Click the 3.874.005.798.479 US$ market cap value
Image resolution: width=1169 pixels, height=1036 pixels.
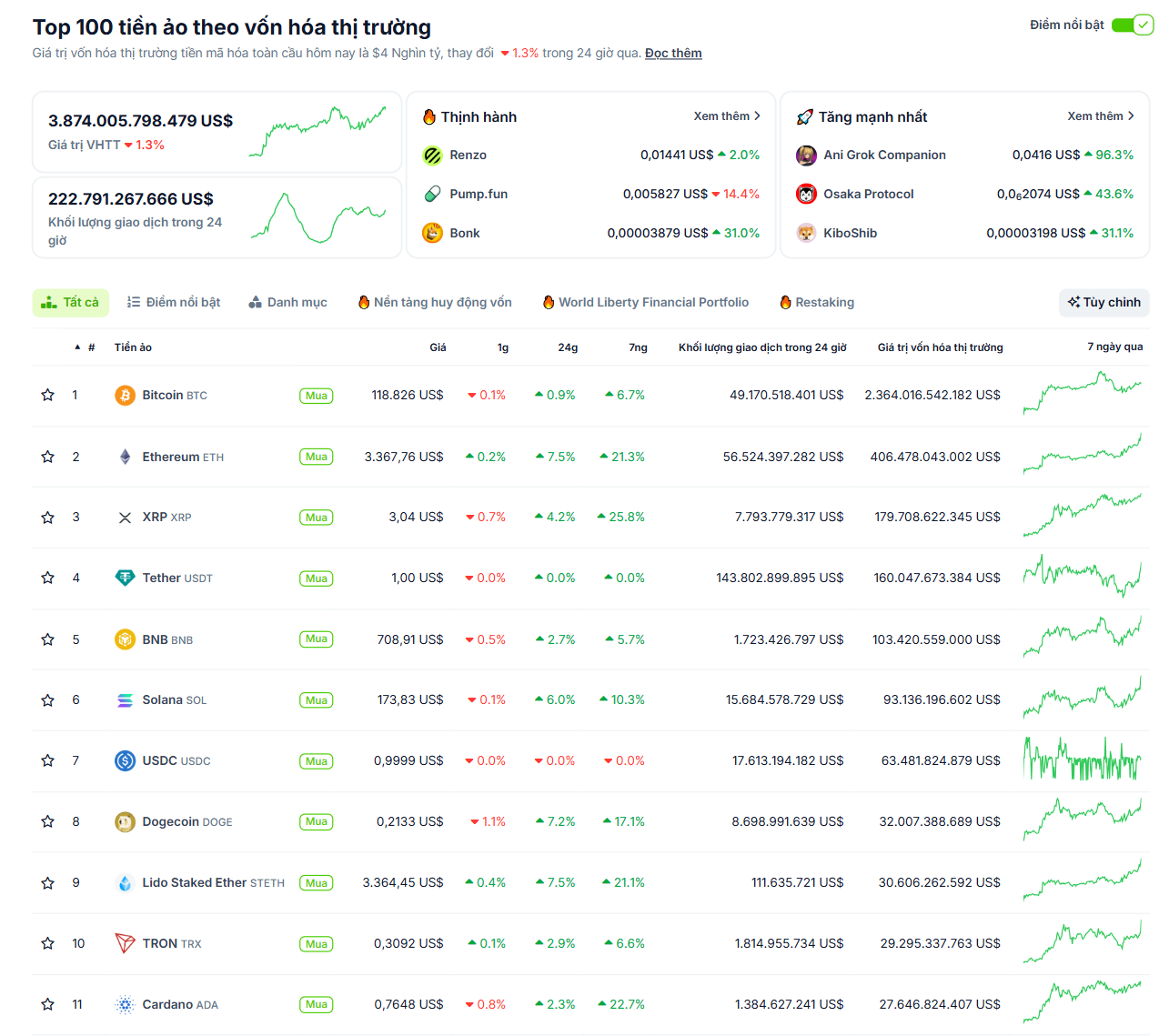pyautogui.click(x=140, y=120)
